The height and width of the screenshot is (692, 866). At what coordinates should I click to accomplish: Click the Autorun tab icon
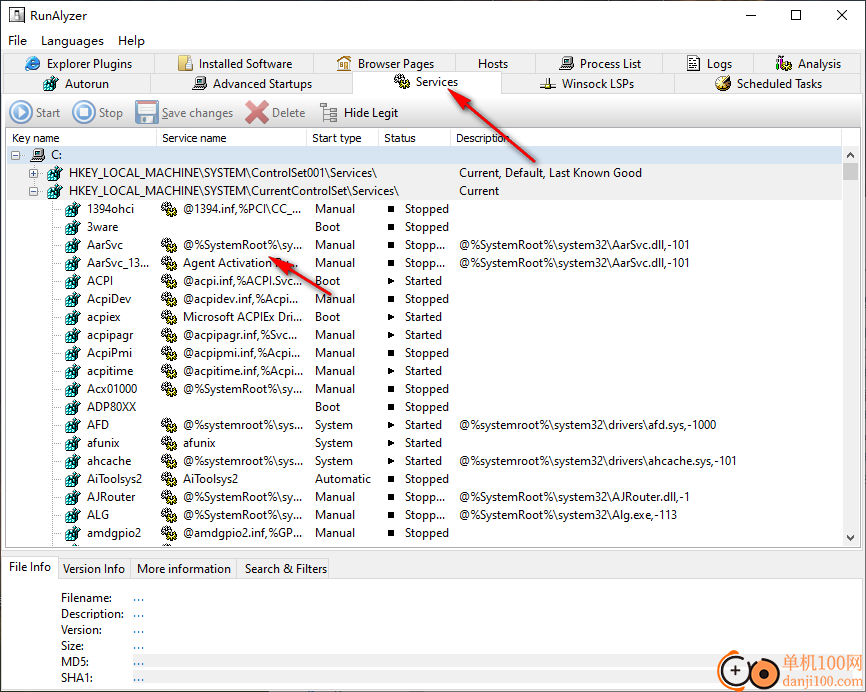click(x=51, y=84)
